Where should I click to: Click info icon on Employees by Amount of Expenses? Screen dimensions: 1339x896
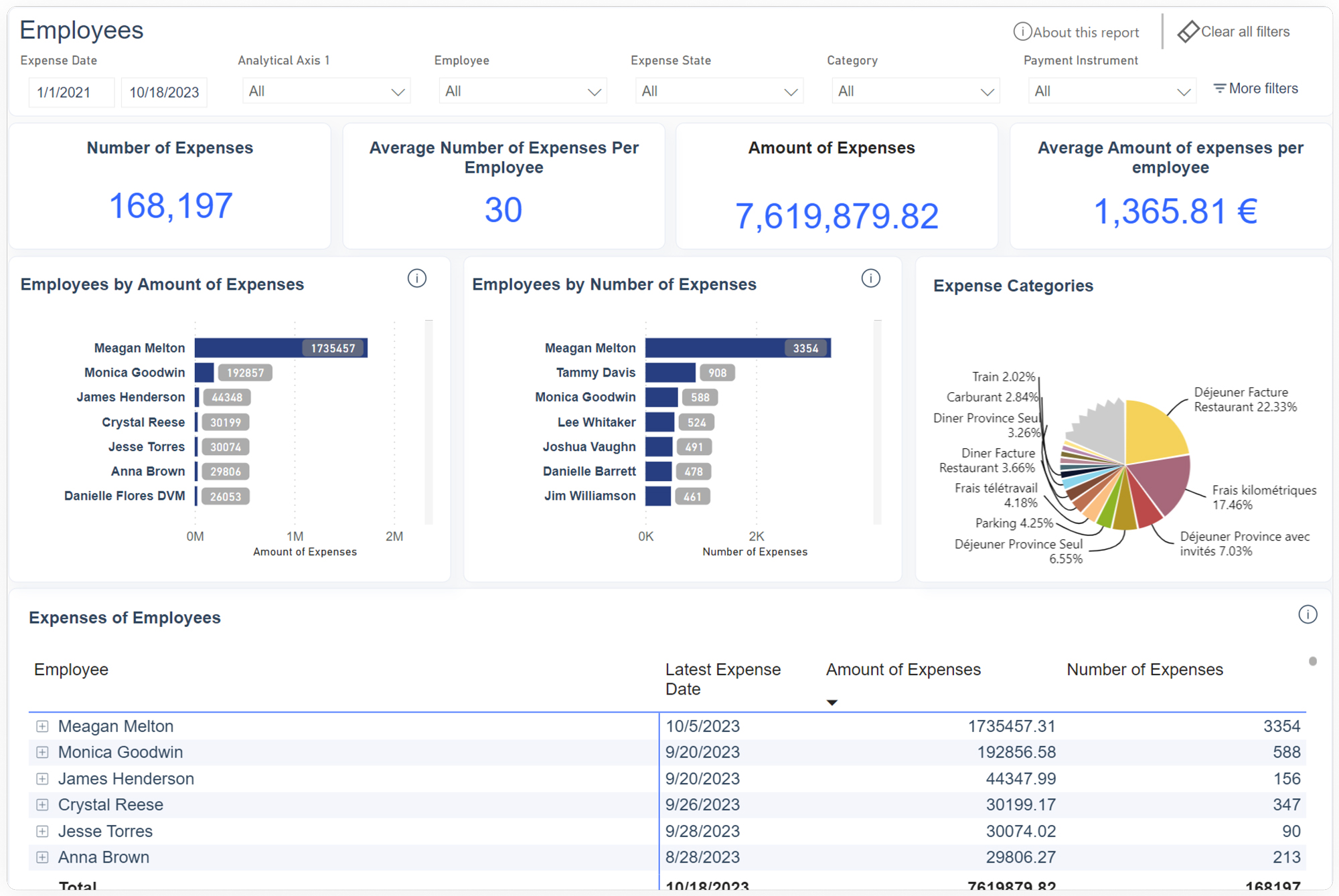click(416, 278)
